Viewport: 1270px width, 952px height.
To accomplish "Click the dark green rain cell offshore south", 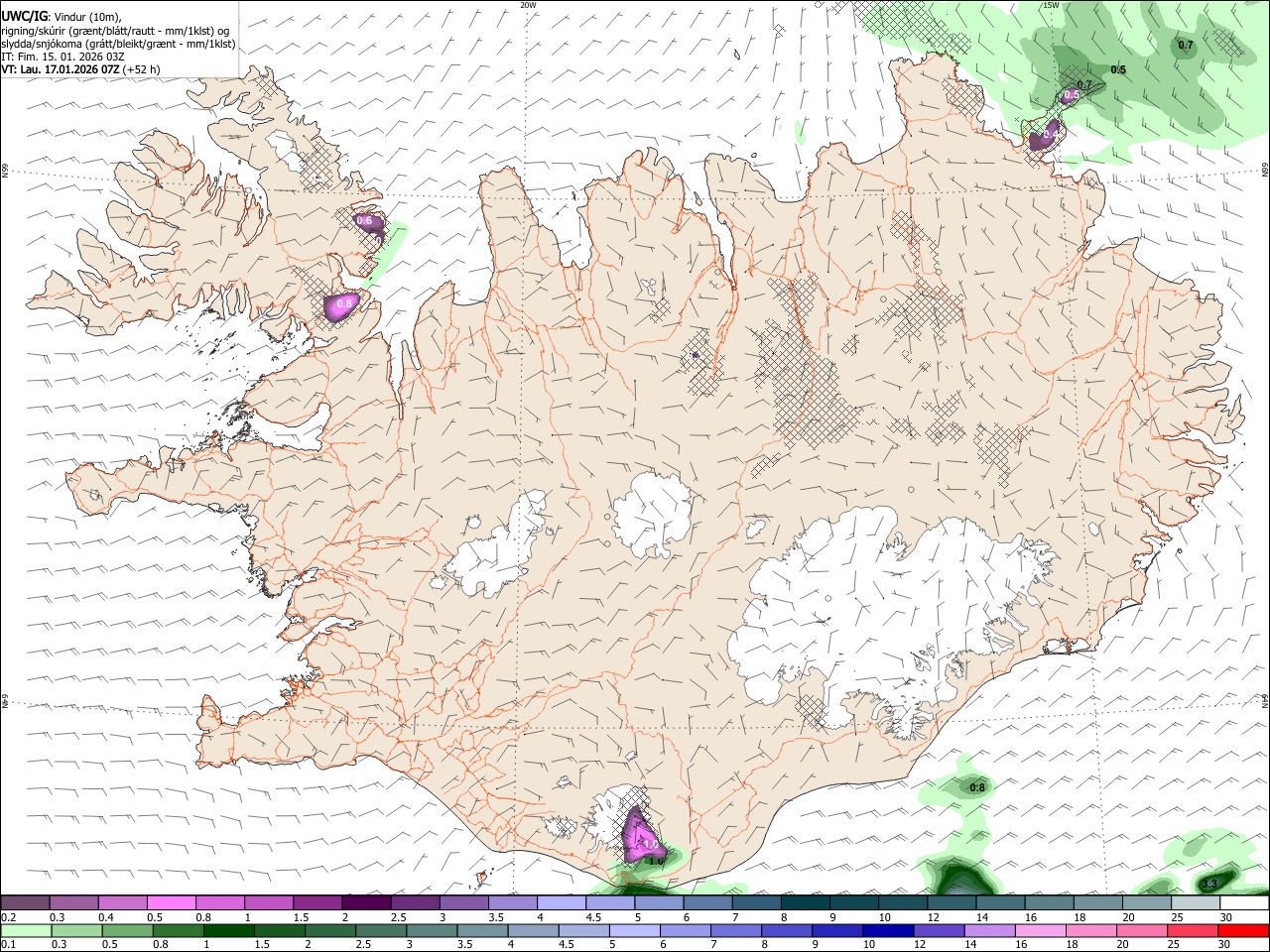I will [x=959, y=878].
